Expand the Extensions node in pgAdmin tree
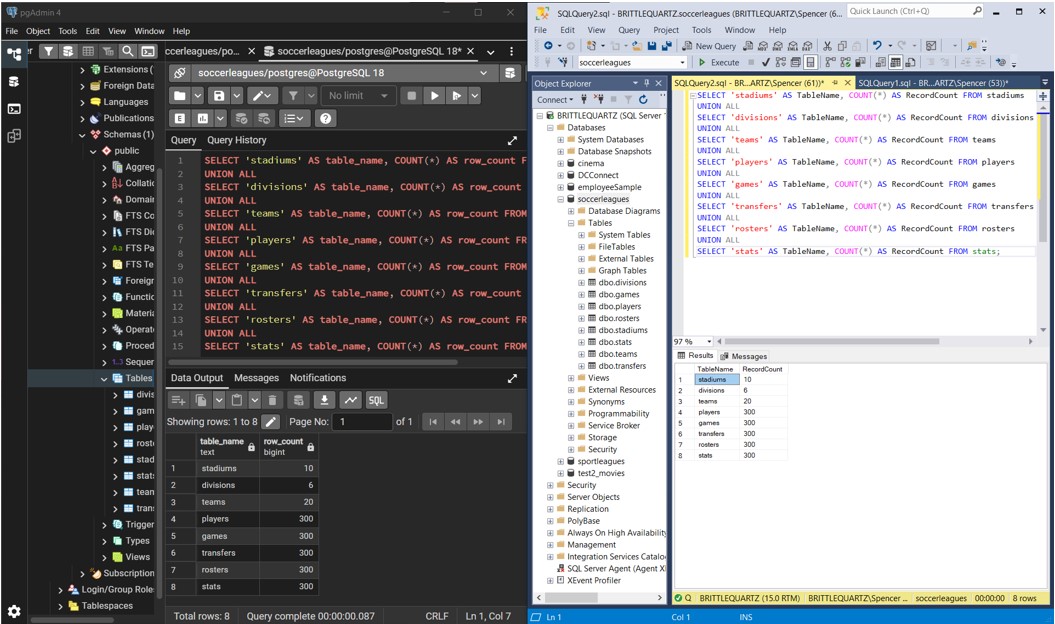1055x624 pixels. click(82, 69)
